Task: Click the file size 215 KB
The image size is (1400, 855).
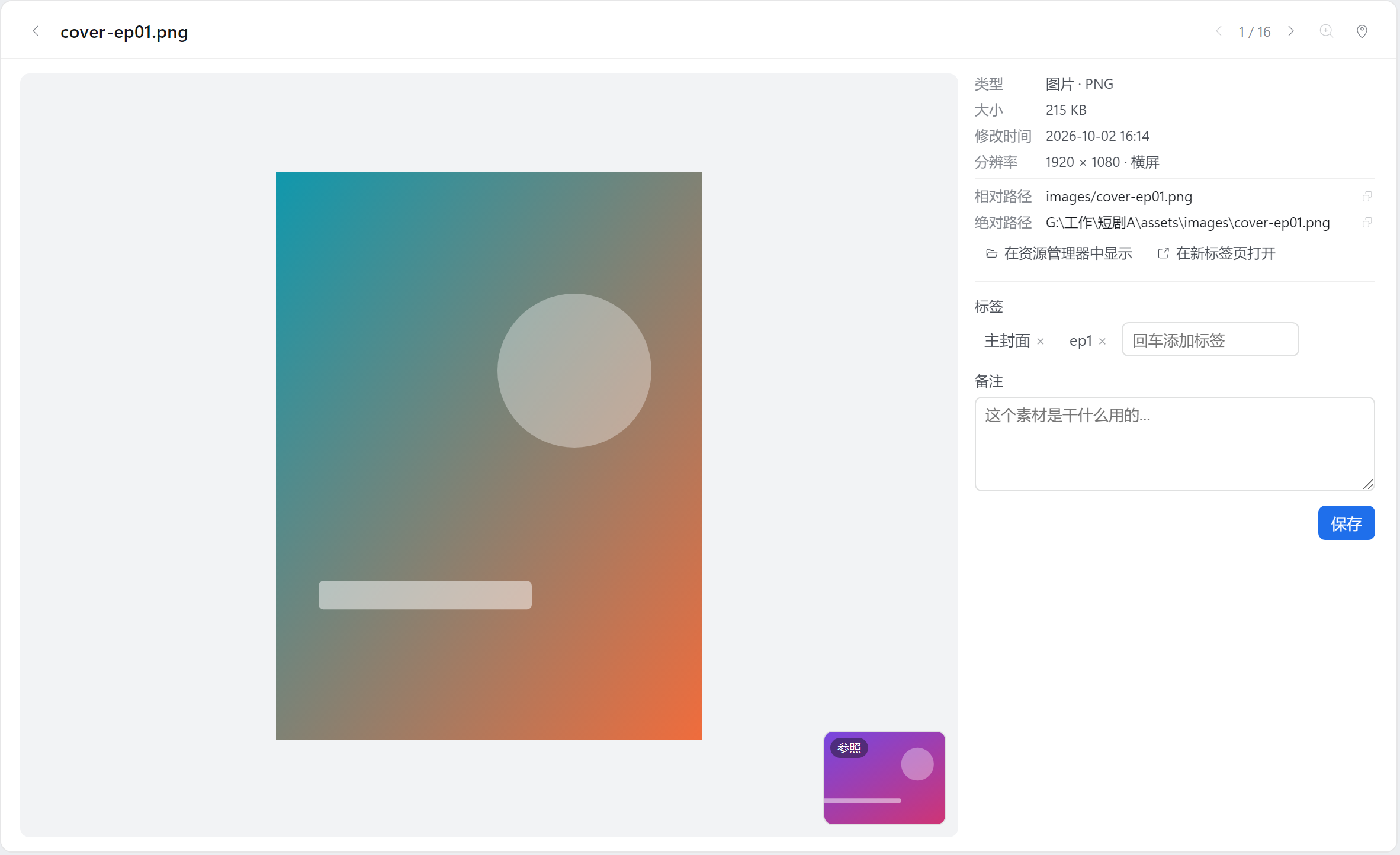Action: pos(1066,110)
